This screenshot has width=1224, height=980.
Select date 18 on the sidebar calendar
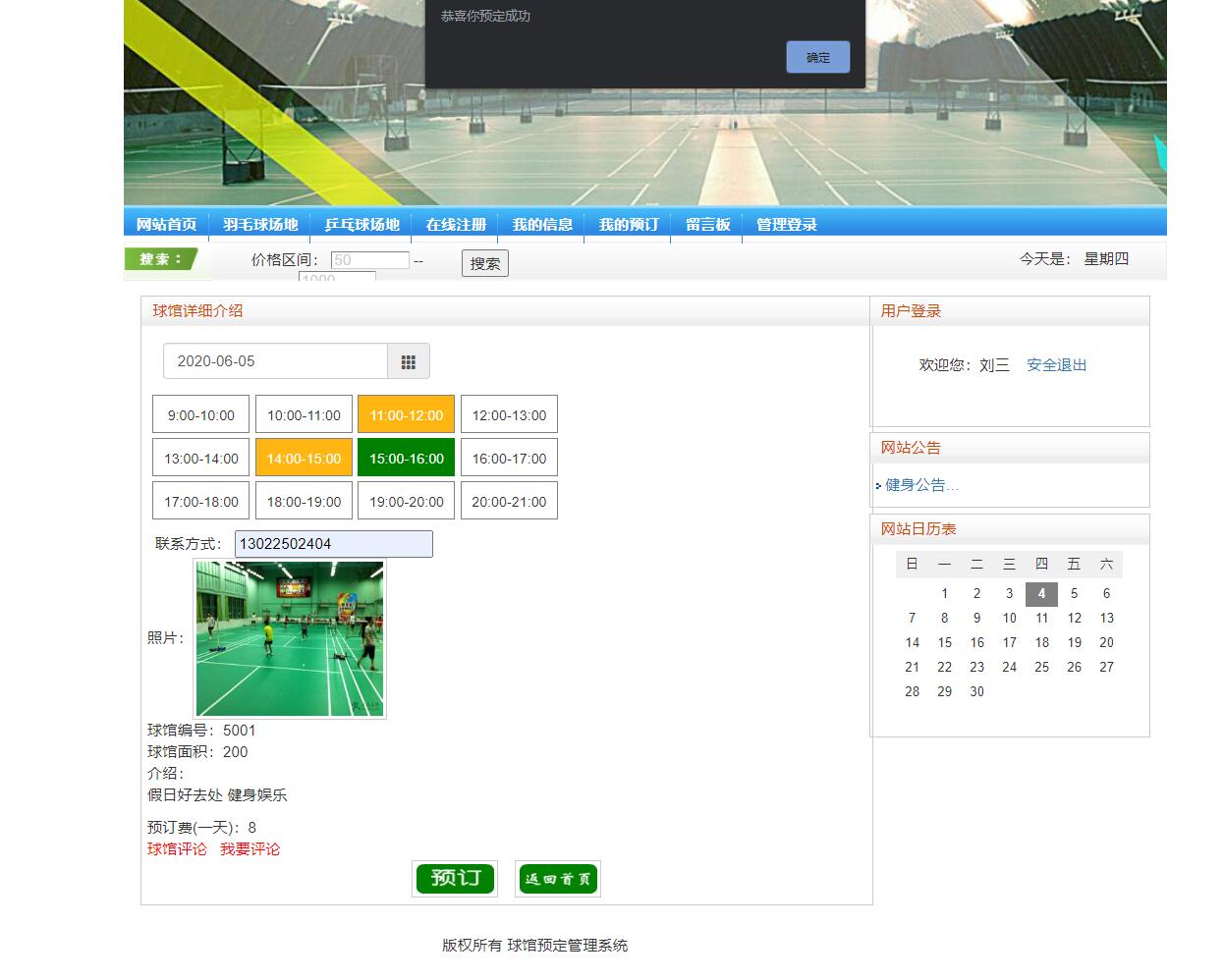[x=1041, y=642]
